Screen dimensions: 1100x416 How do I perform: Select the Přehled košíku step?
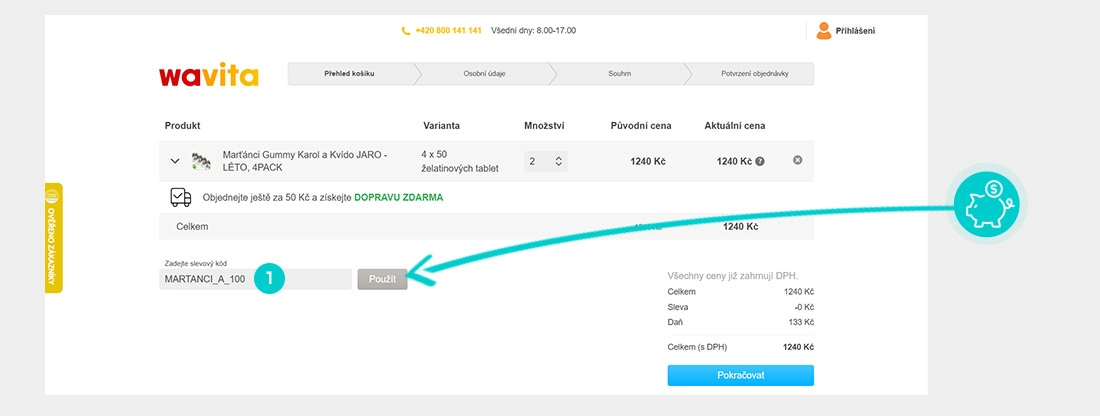pyautogui.click(x=349, y=74)
